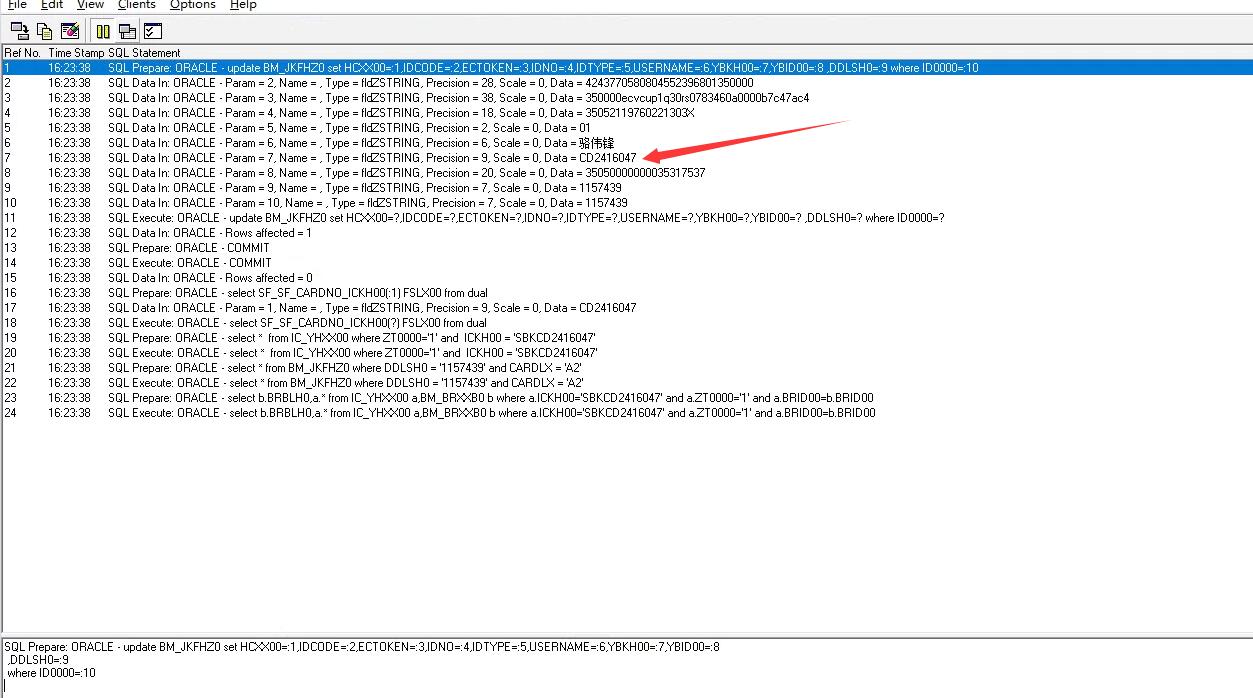Select row 8 with Precision = 20
The height and width of the screenshot is (698, 1253).
tap(626, 173)
